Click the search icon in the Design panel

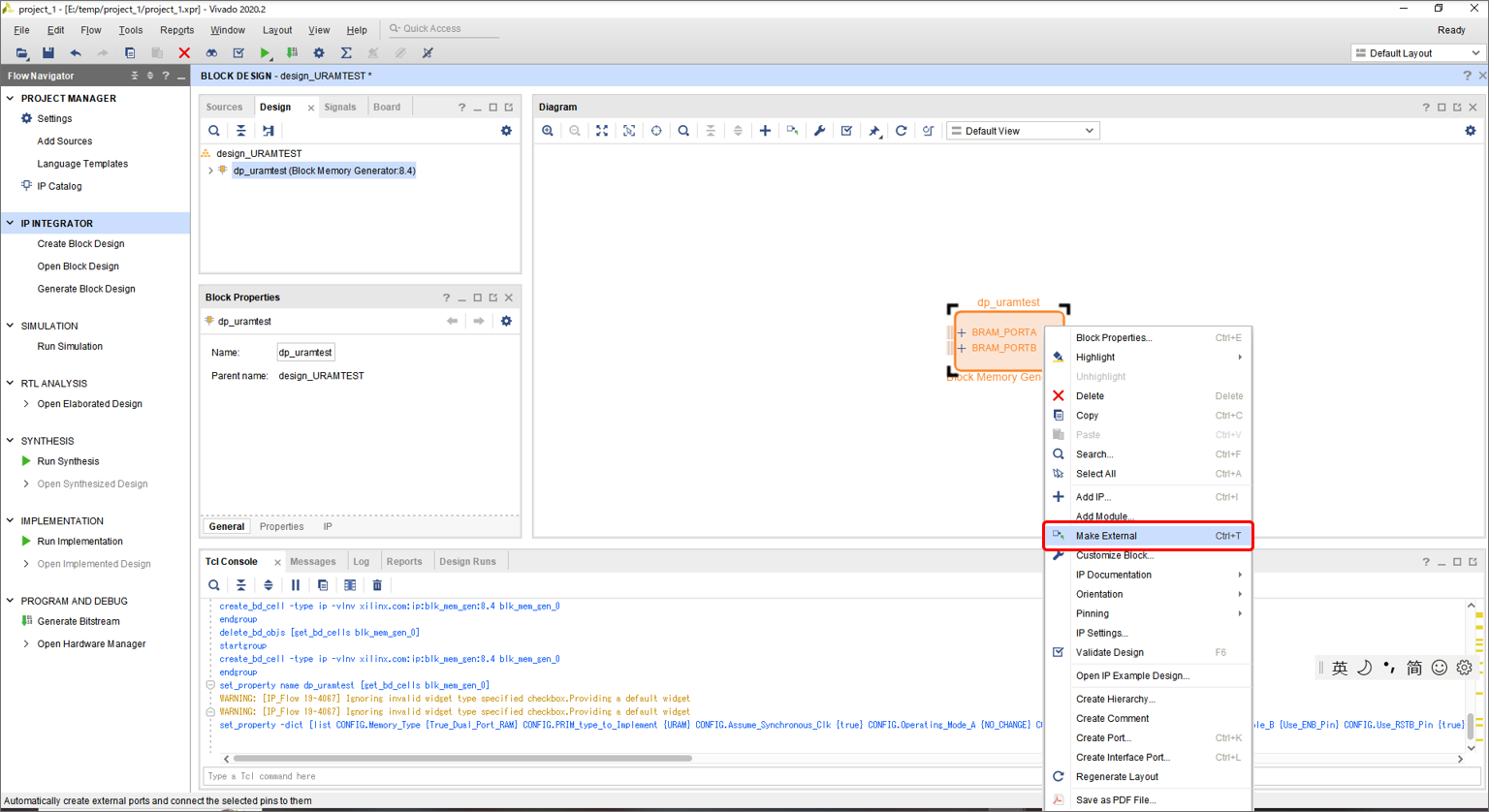[214, 131]
